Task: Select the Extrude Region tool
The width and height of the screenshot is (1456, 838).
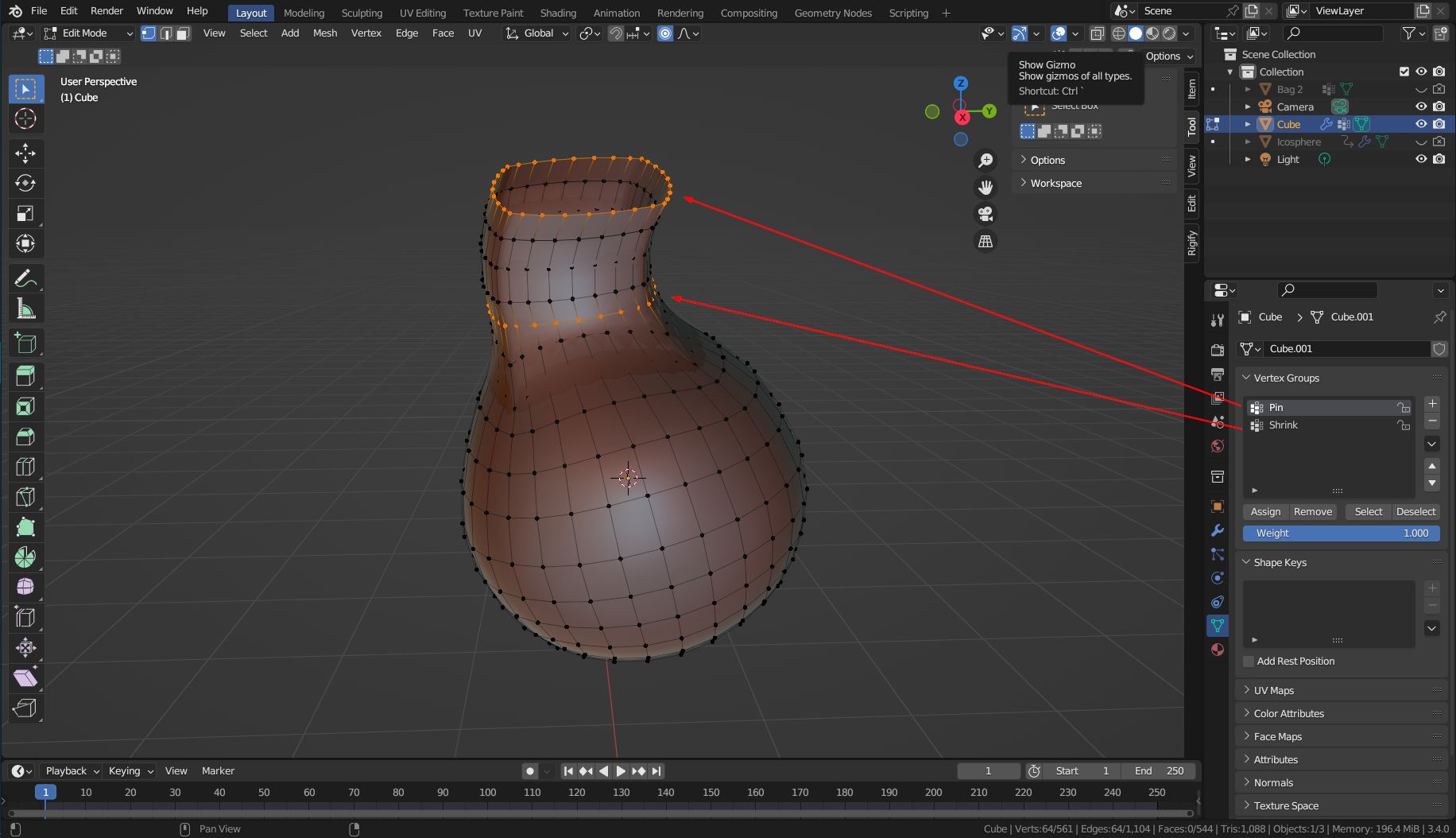Action: coord(25,376)
